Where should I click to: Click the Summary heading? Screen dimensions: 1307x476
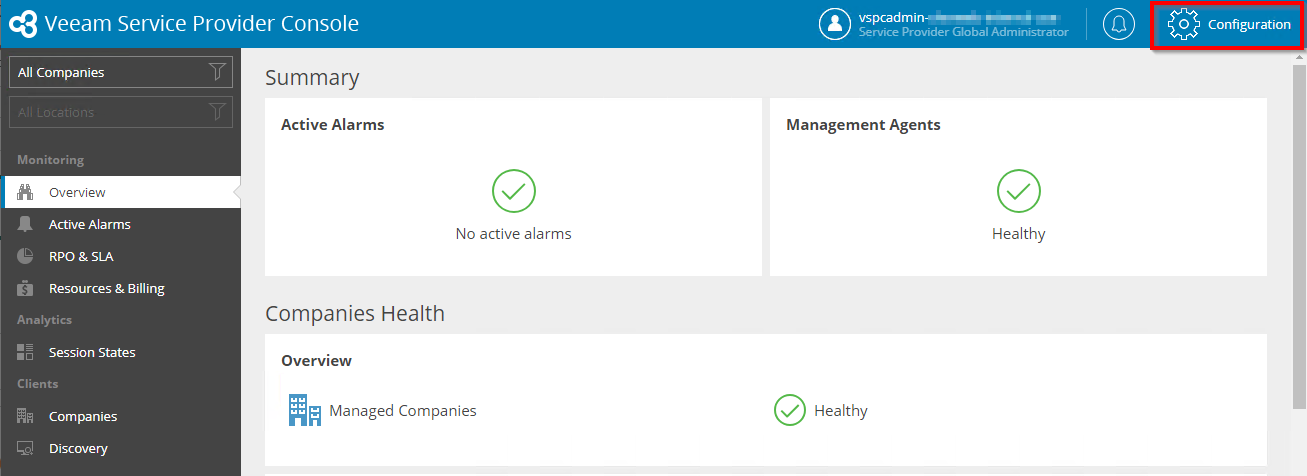tap(312, 77)
